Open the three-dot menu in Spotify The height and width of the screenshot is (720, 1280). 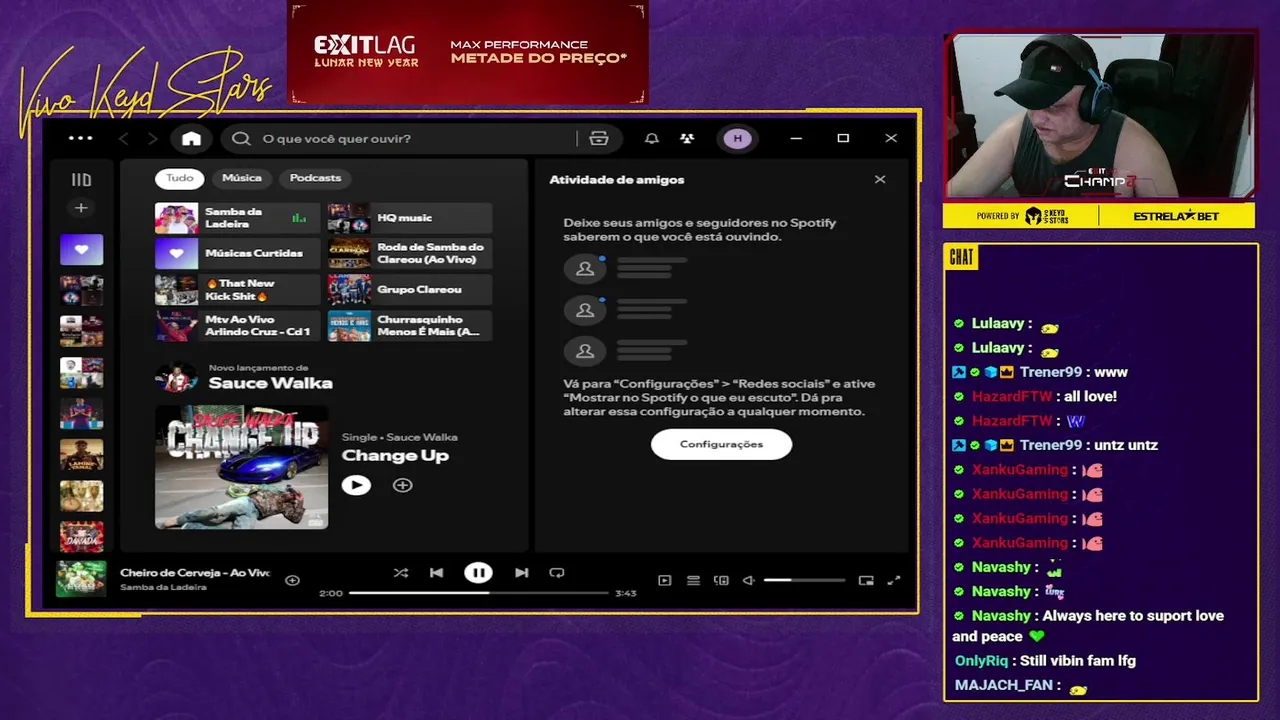(x=81, y=138)
